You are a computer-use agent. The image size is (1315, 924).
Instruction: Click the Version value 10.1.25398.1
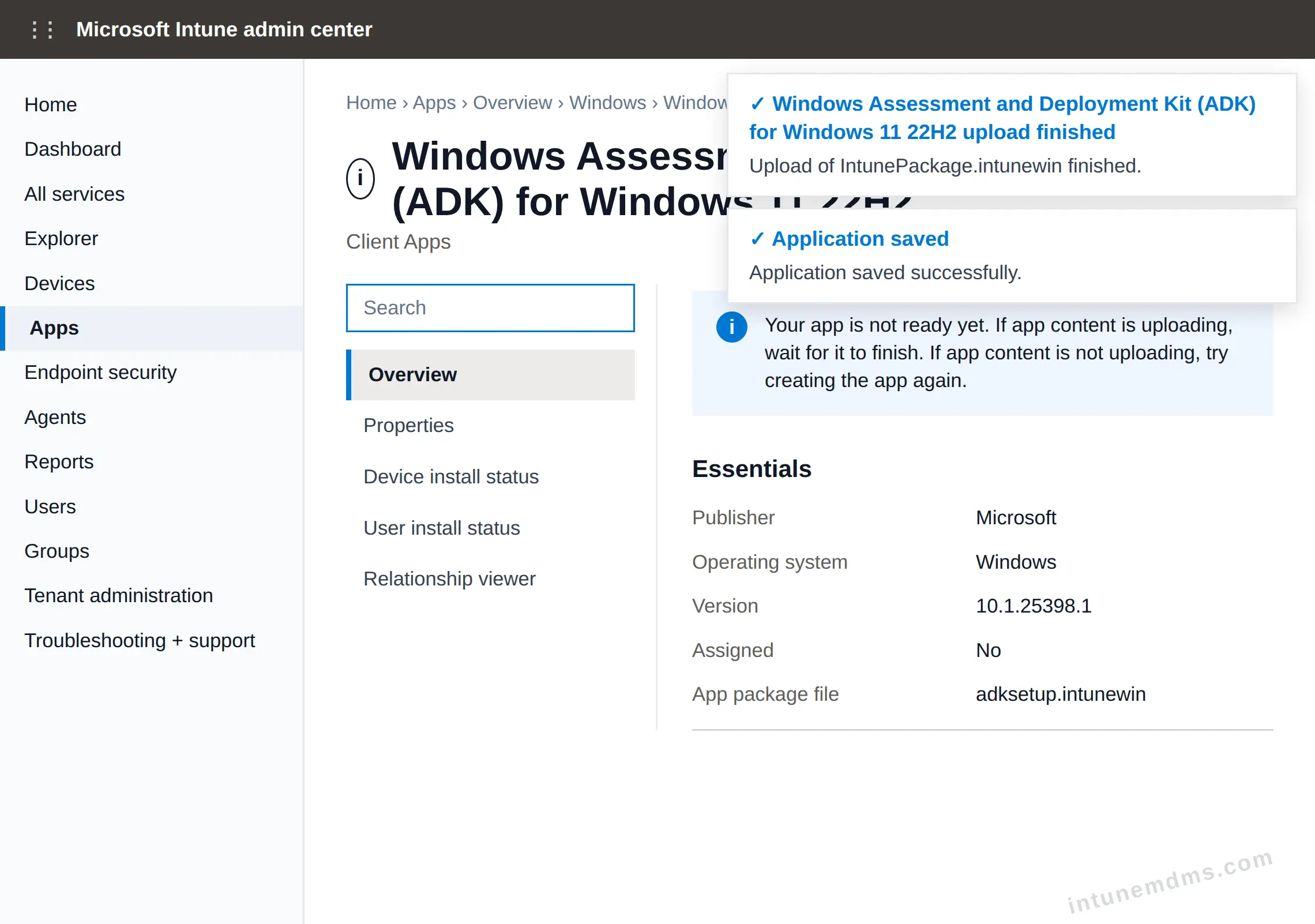point(1034,606)
